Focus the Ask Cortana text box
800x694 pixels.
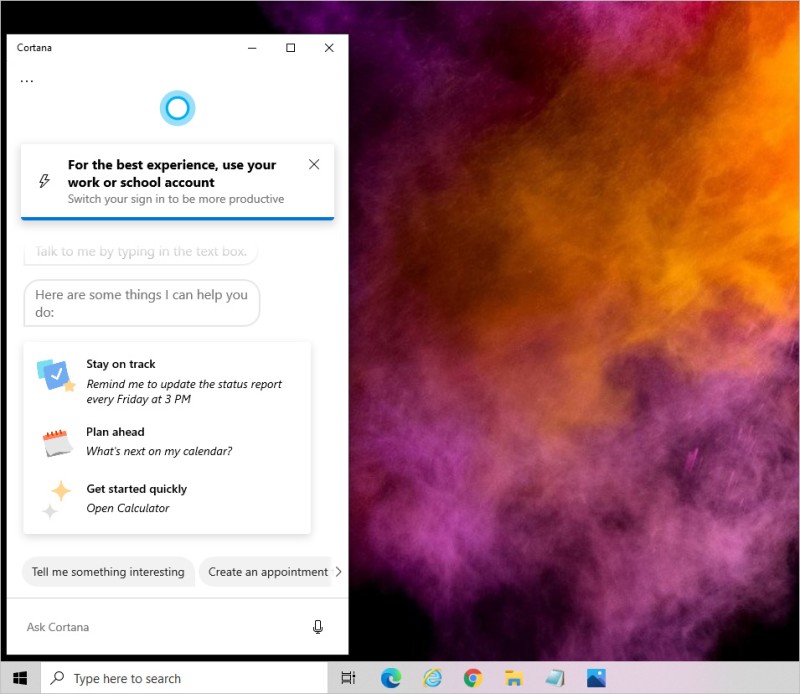coord(163,627)
